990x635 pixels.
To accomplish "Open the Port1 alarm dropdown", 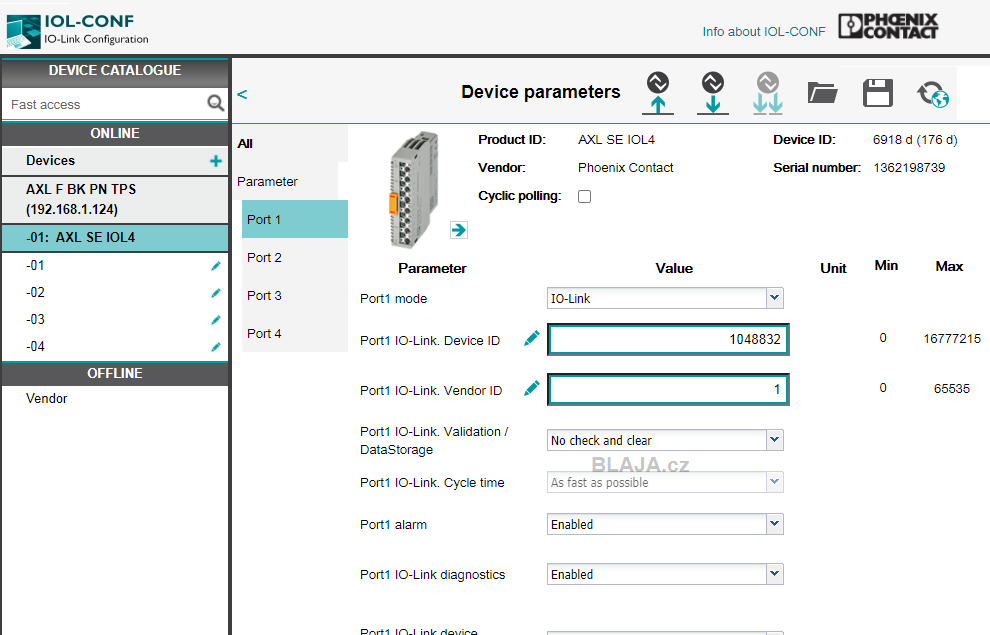I will tap(665, 524).
